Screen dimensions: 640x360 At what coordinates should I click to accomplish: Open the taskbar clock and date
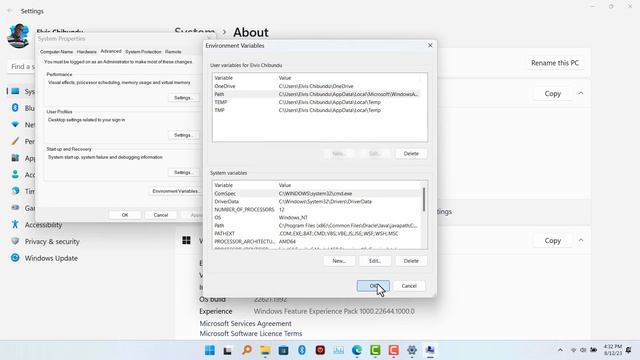(613, 350)
